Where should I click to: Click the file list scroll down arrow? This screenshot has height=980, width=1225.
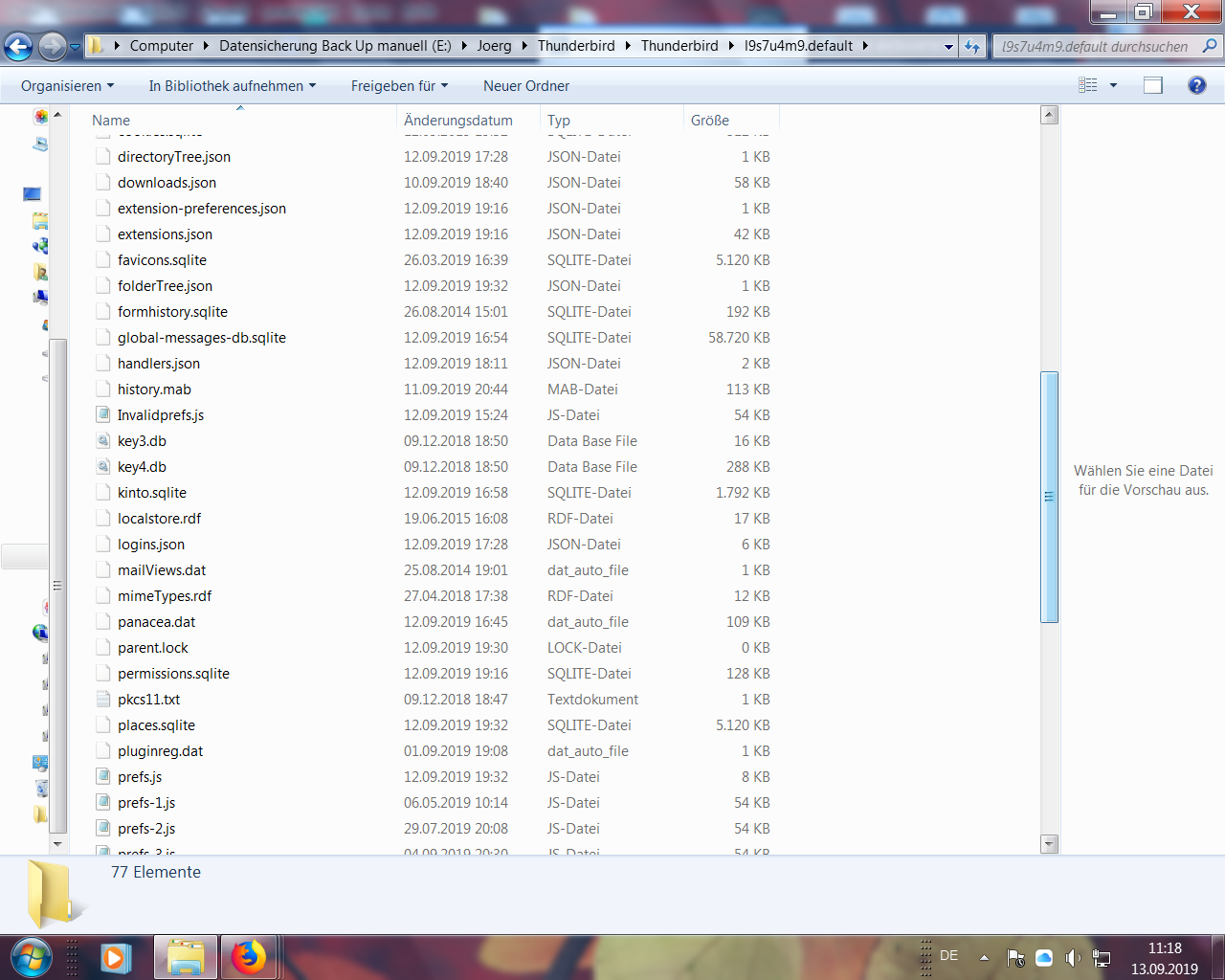click(x=1049, y=844)
